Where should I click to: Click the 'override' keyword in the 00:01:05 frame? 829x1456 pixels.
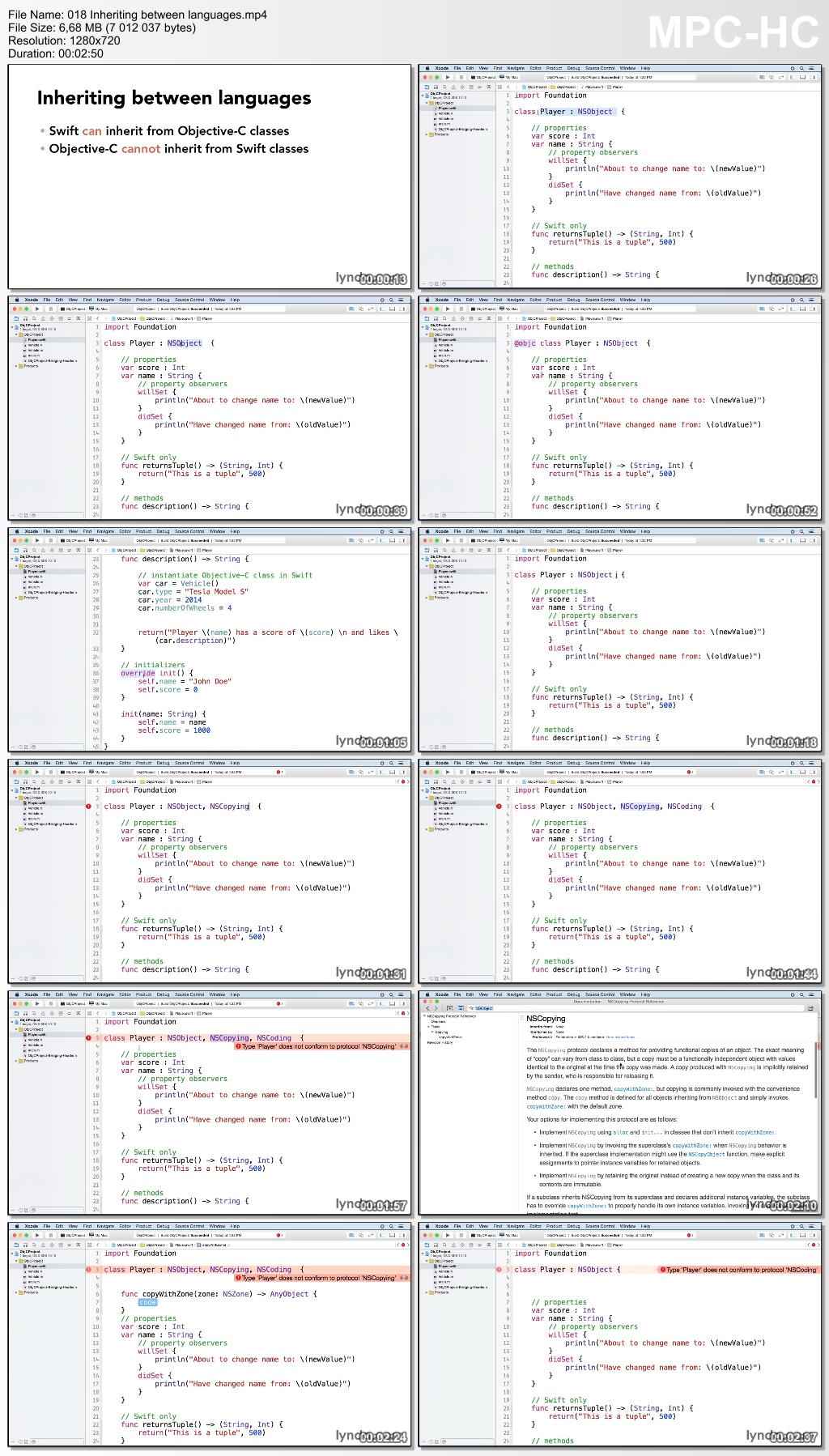[138, 673]
